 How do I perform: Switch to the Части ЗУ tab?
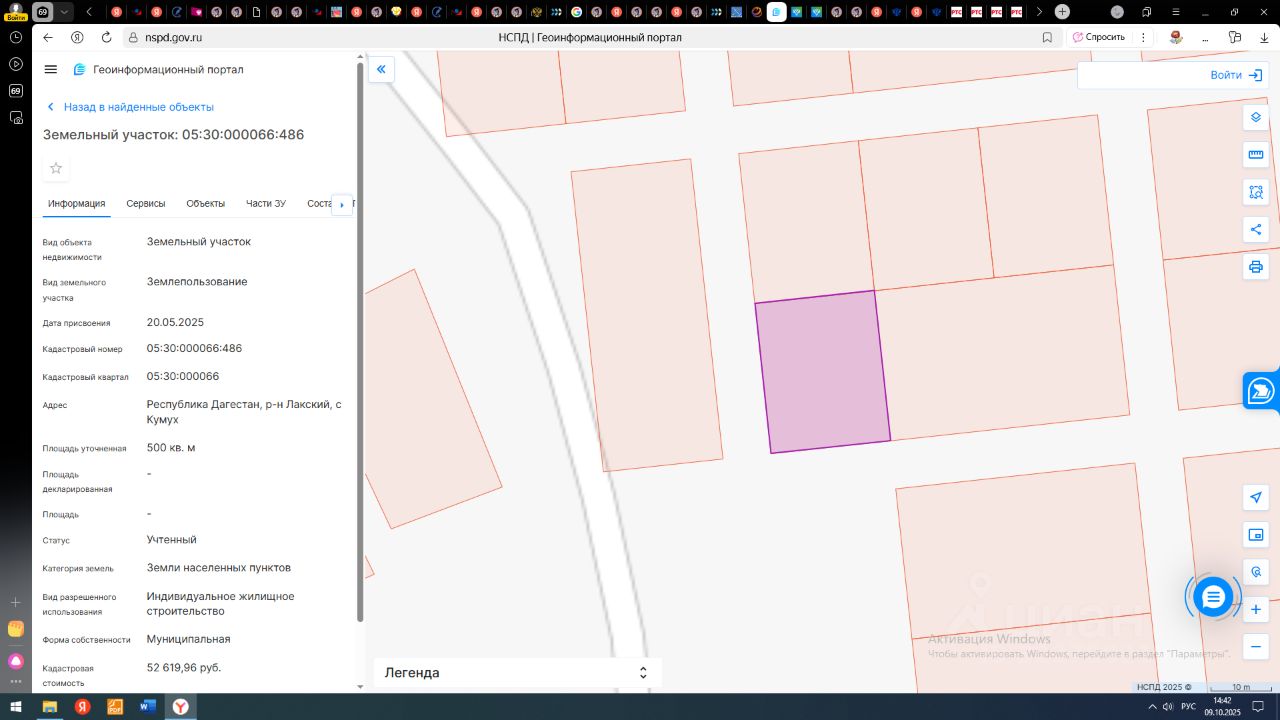pos(266,204)
